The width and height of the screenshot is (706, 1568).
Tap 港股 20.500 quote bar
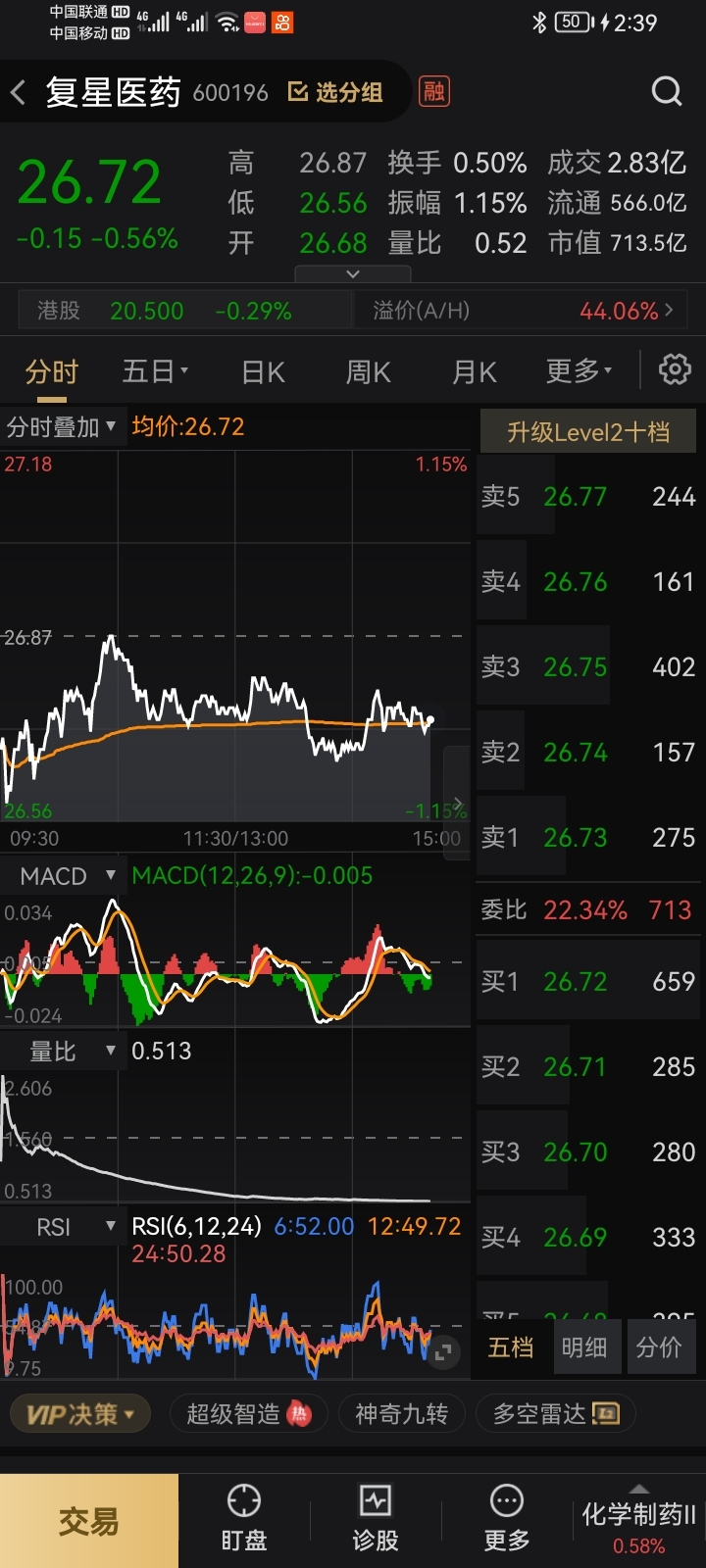pos(185,311)
